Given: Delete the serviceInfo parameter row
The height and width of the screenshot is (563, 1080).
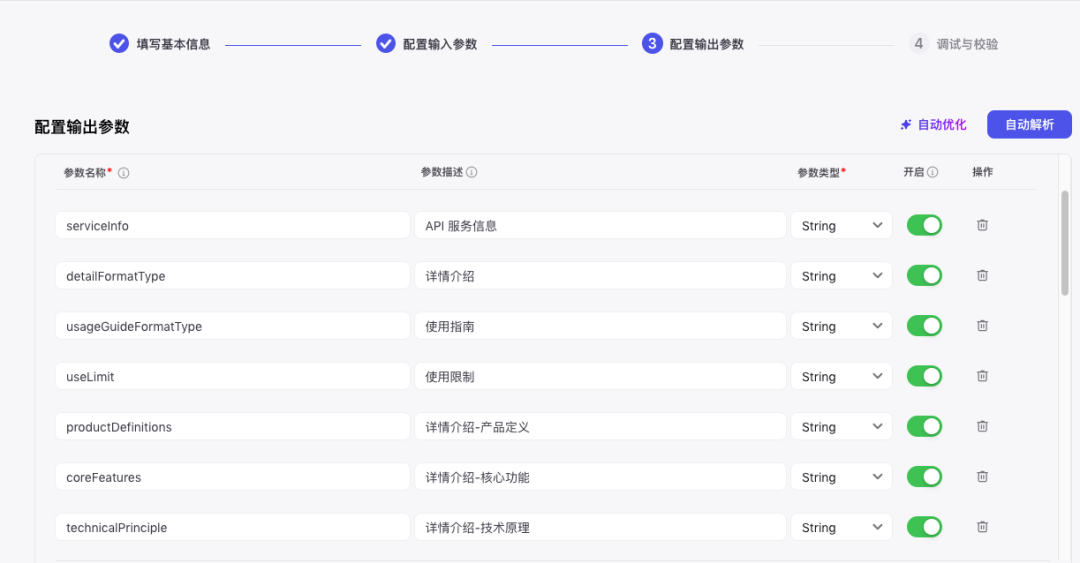Looking at the screenshot, I should (x=982, y=225).
